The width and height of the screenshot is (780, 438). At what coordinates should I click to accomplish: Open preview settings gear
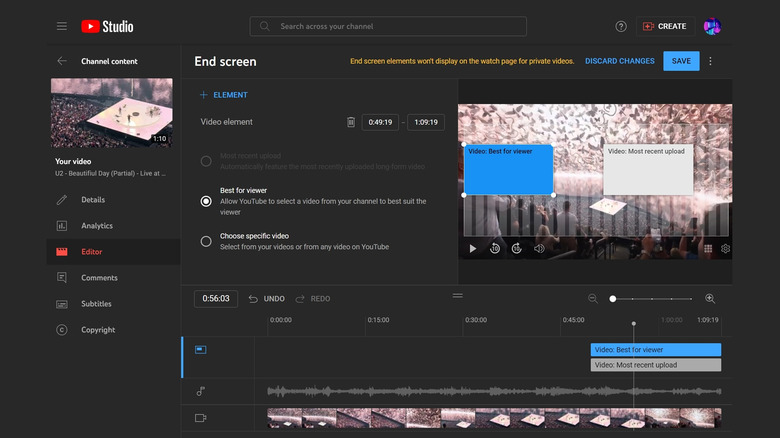pos(725,248)
